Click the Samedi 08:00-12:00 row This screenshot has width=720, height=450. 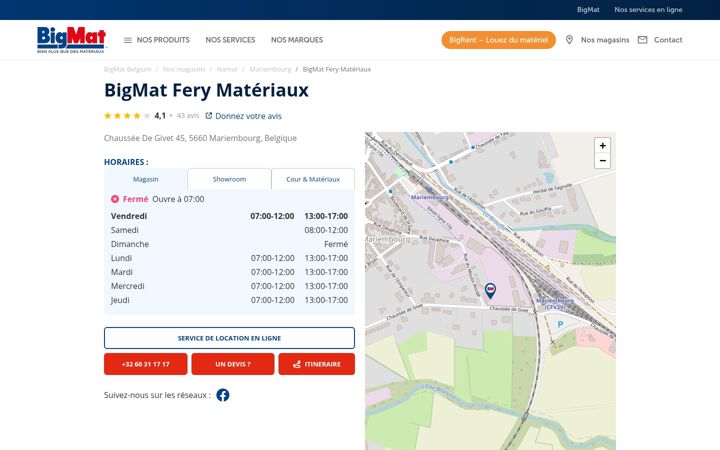(229, 230)
